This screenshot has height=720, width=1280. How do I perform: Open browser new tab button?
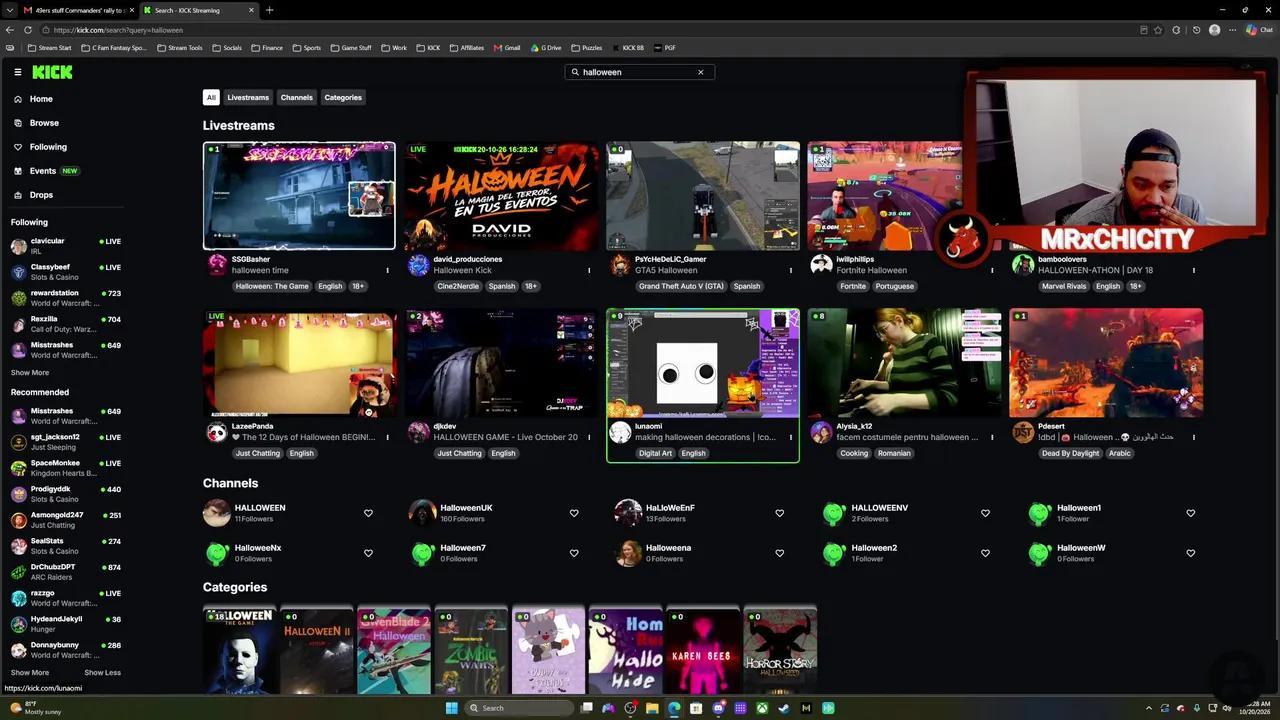(x=269, y=10)
